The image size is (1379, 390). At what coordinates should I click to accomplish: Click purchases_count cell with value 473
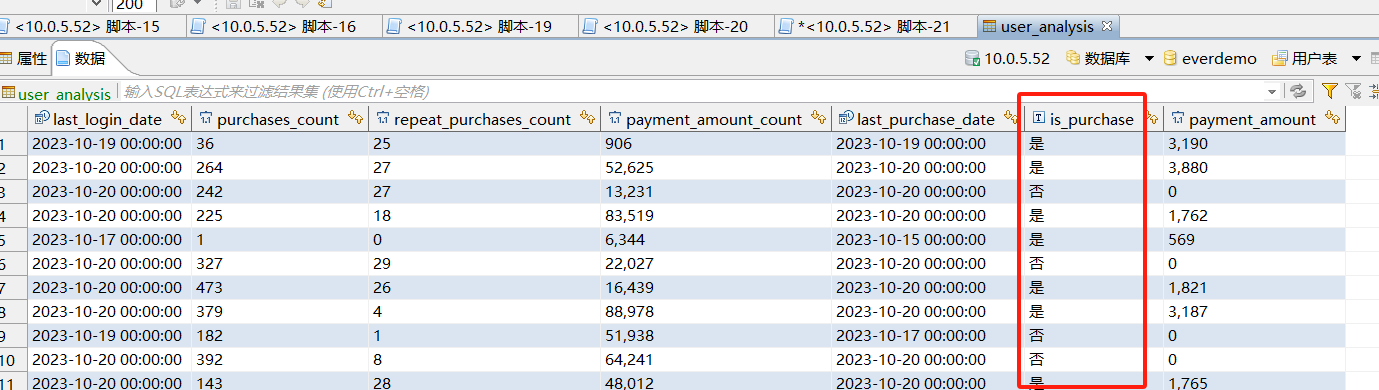[279, 288]
